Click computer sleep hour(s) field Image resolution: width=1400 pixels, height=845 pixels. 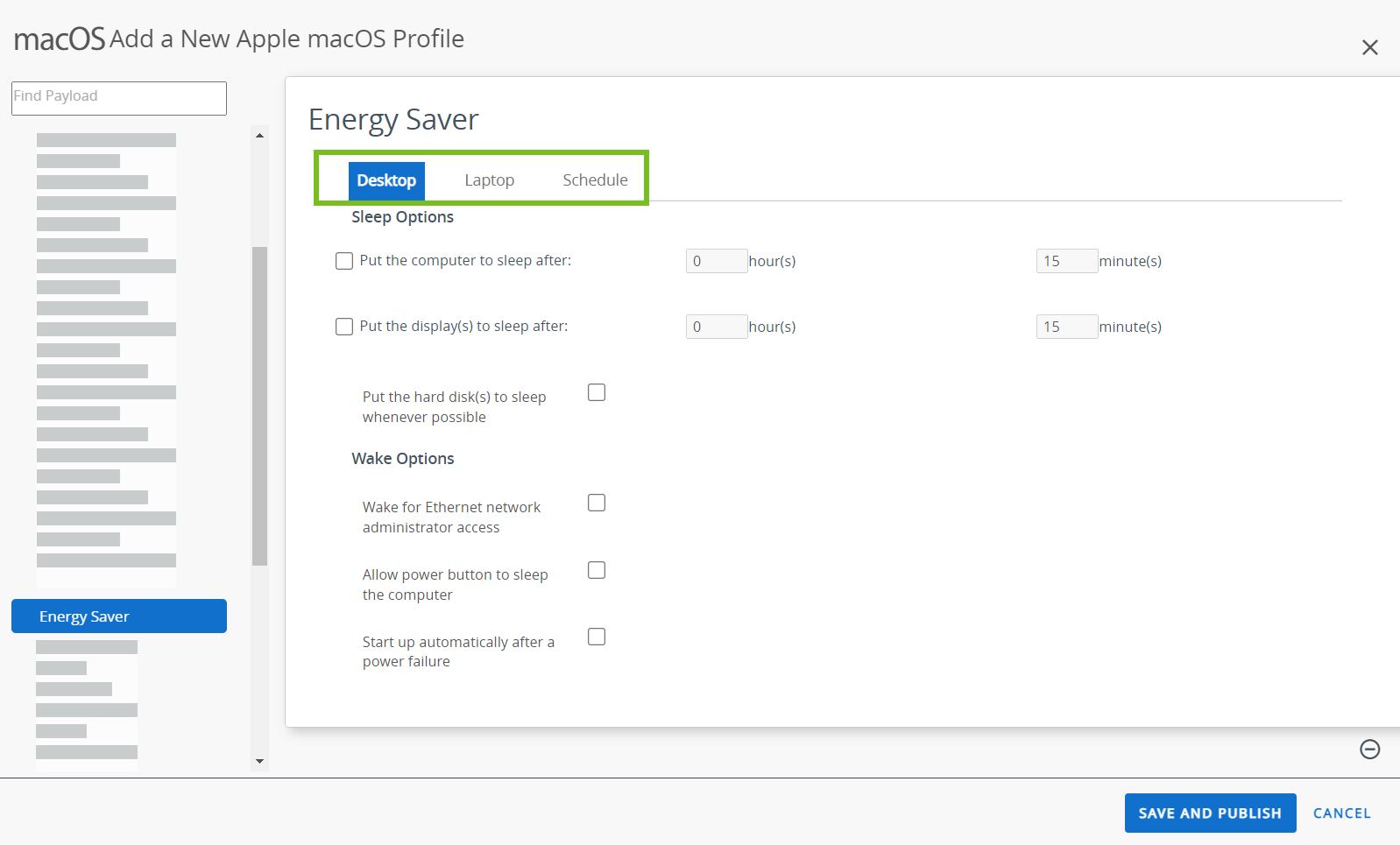tap(717, 261)
